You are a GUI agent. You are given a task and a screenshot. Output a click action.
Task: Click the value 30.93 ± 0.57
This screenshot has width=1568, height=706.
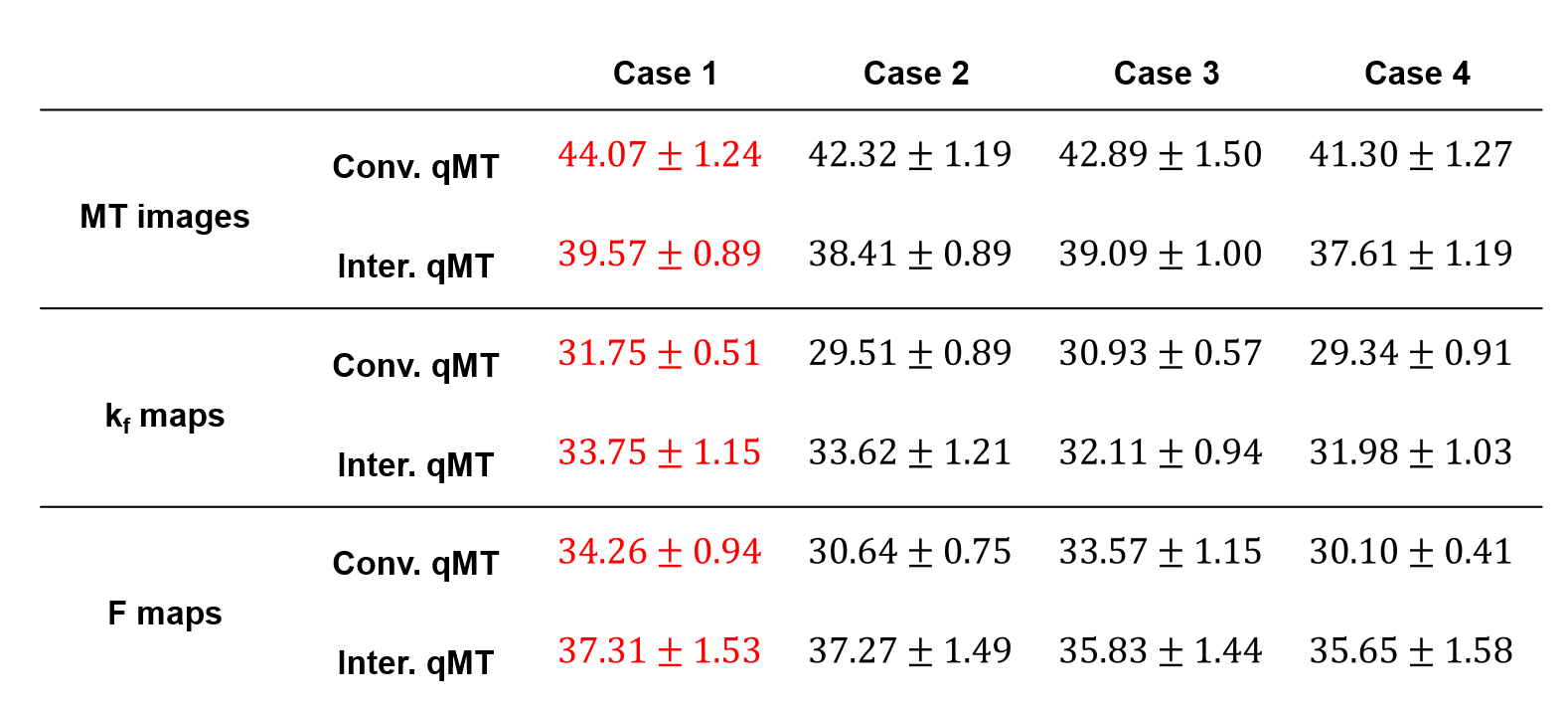pyautogui.click(x=1160, y=354)
